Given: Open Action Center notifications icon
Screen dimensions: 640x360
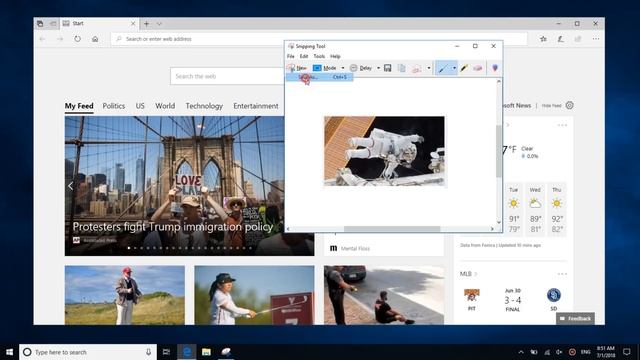Looking at the screenshot, I should 627,352.
